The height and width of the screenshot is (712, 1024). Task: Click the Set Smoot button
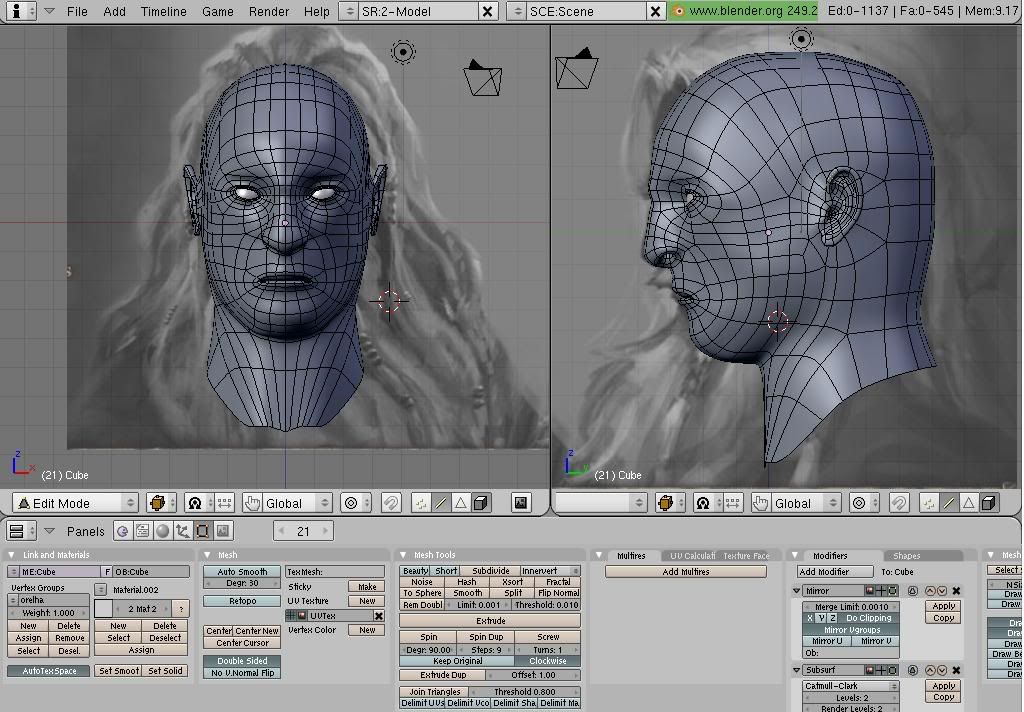pos(119,671)
